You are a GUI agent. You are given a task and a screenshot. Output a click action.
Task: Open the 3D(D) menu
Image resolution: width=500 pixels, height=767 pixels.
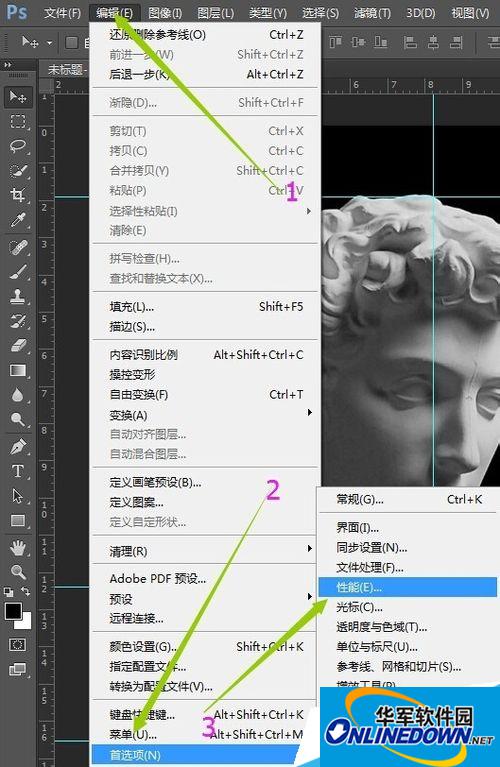pos(421,13)
